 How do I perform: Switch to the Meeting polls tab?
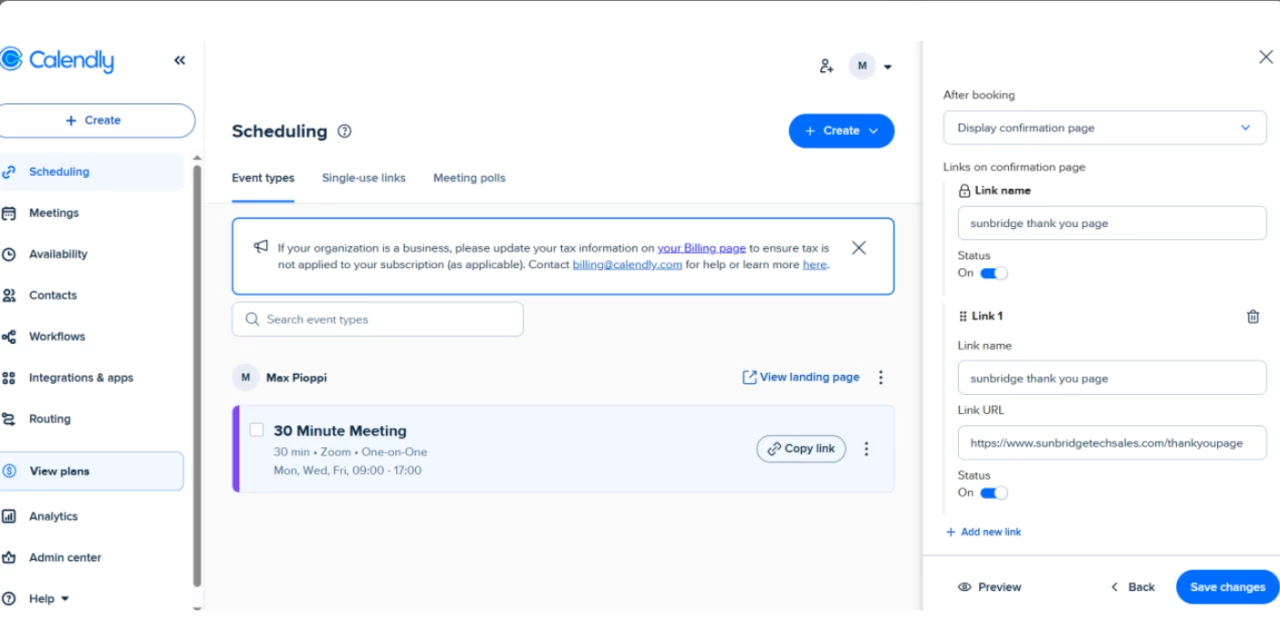point(469,178)
